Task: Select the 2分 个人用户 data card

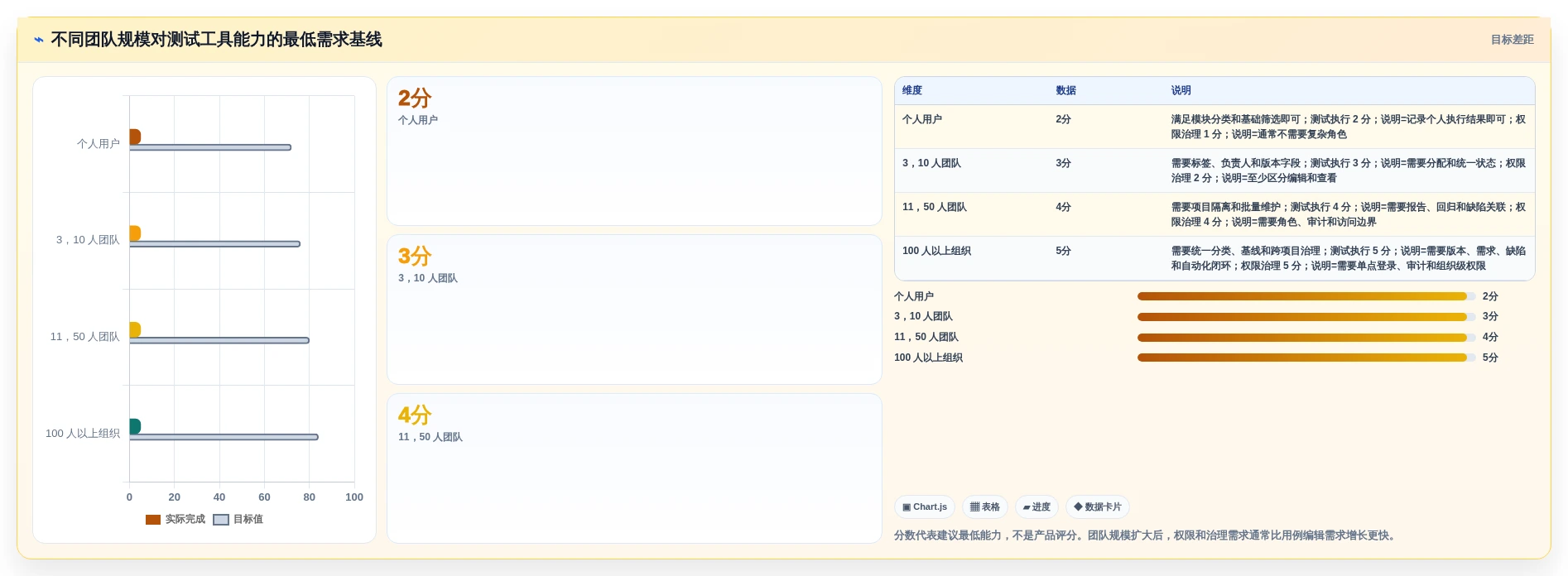Action: (634, 151)
